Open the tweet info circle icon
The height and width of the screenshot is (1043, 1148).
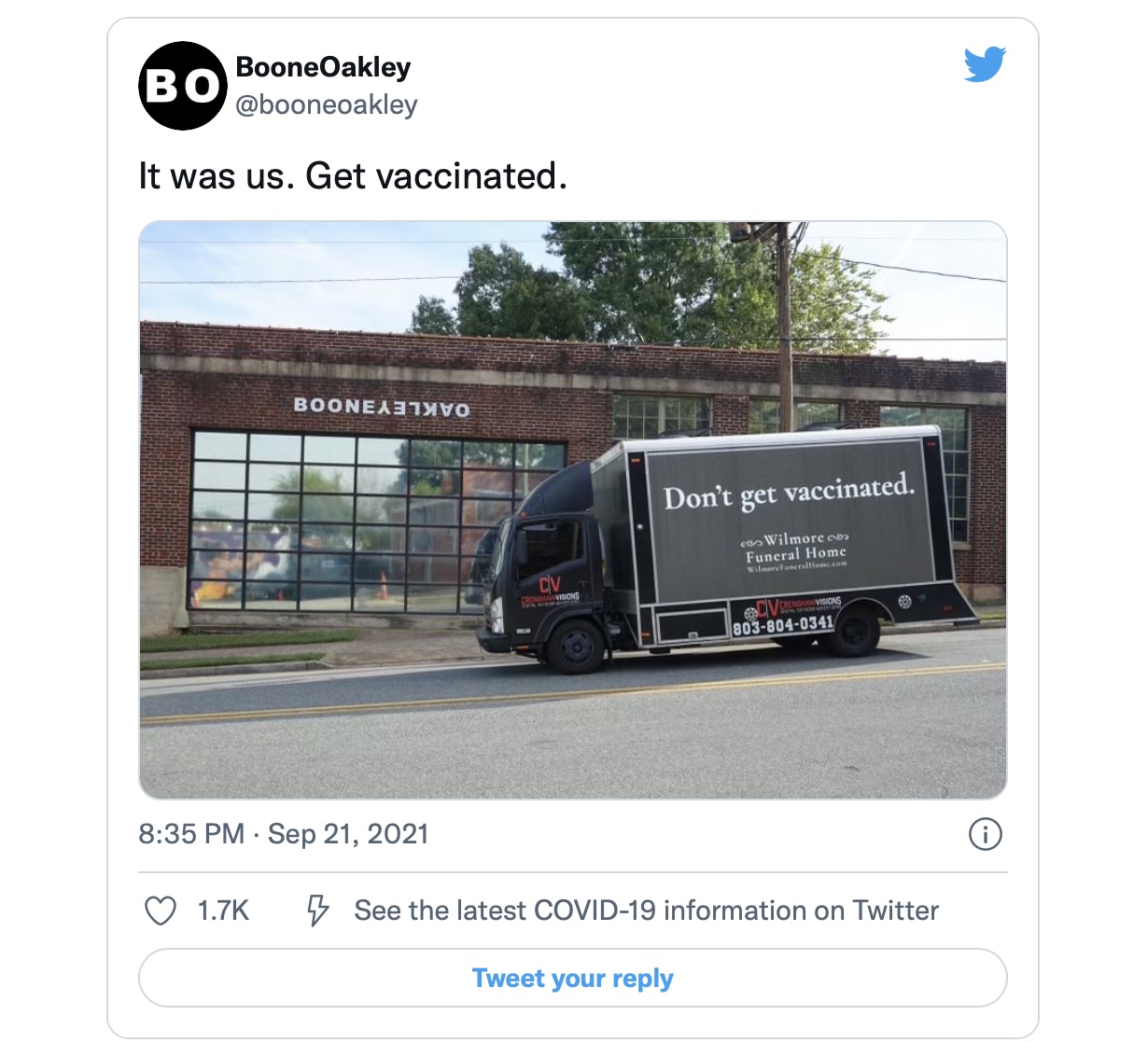click(986, 834)
